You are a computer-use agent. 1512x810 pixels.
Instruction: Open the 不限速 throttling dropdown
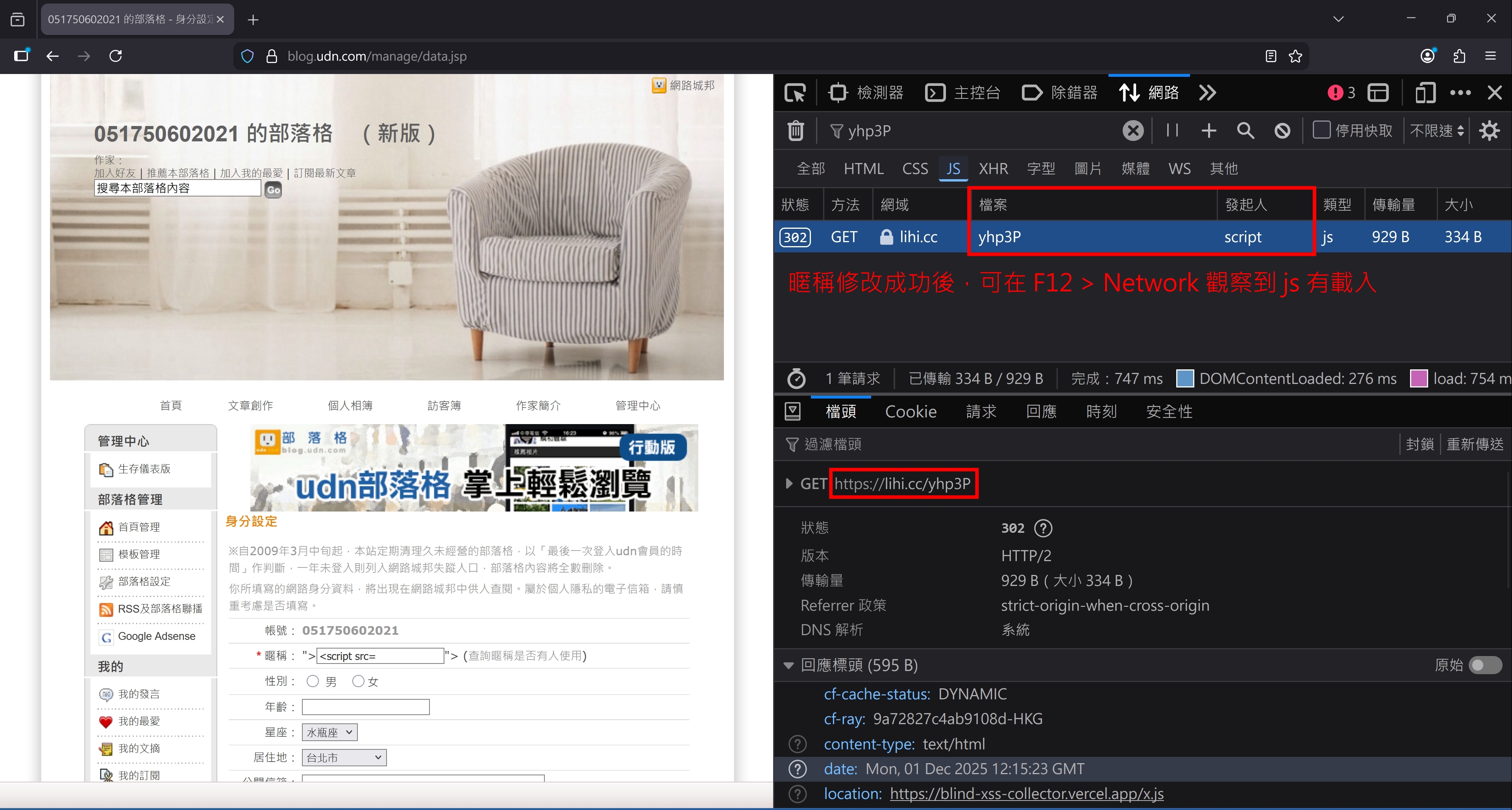click(x=1436, y=130)
